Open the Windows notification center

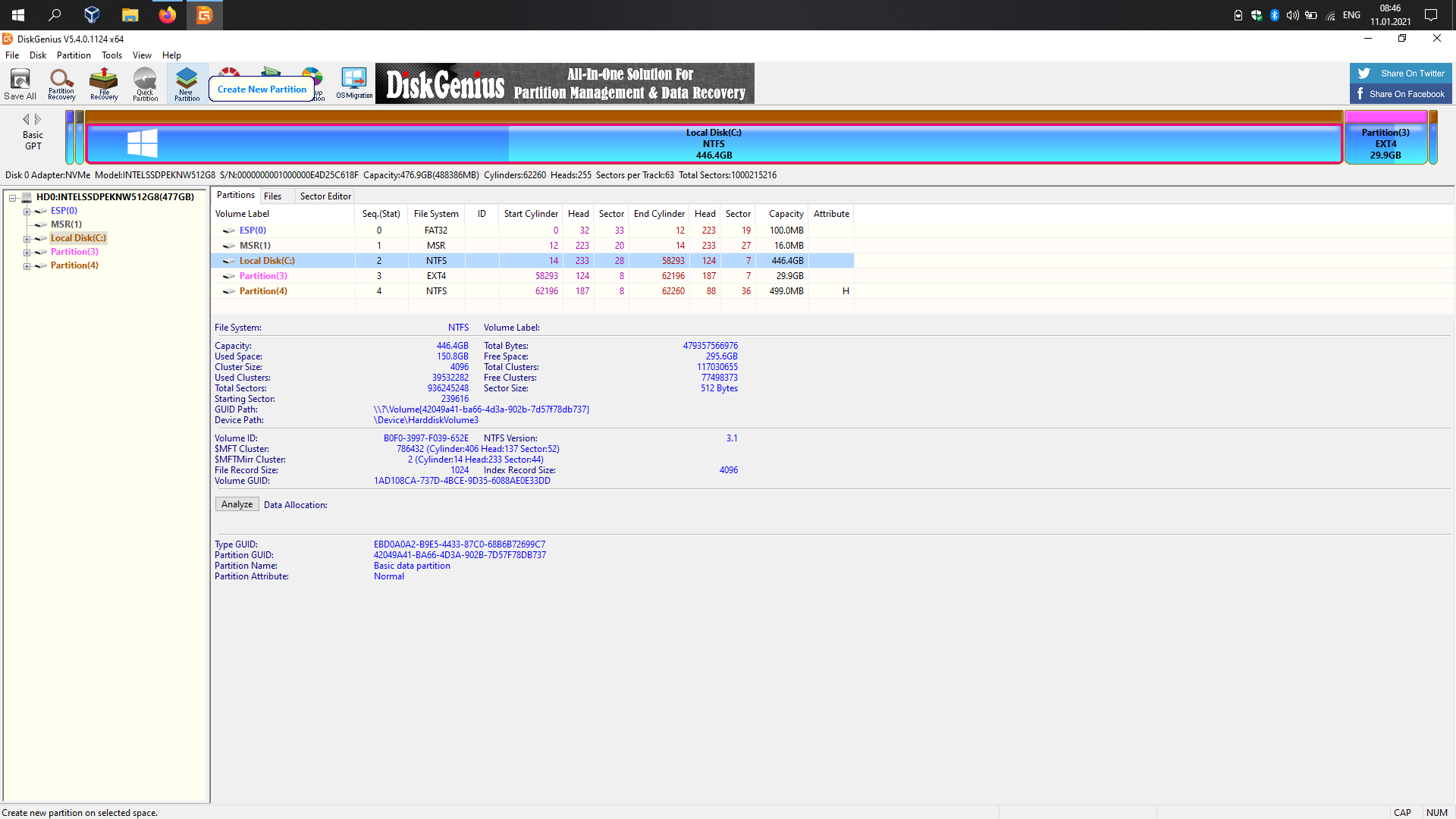pyautogui.click(x=1431, y=15)
